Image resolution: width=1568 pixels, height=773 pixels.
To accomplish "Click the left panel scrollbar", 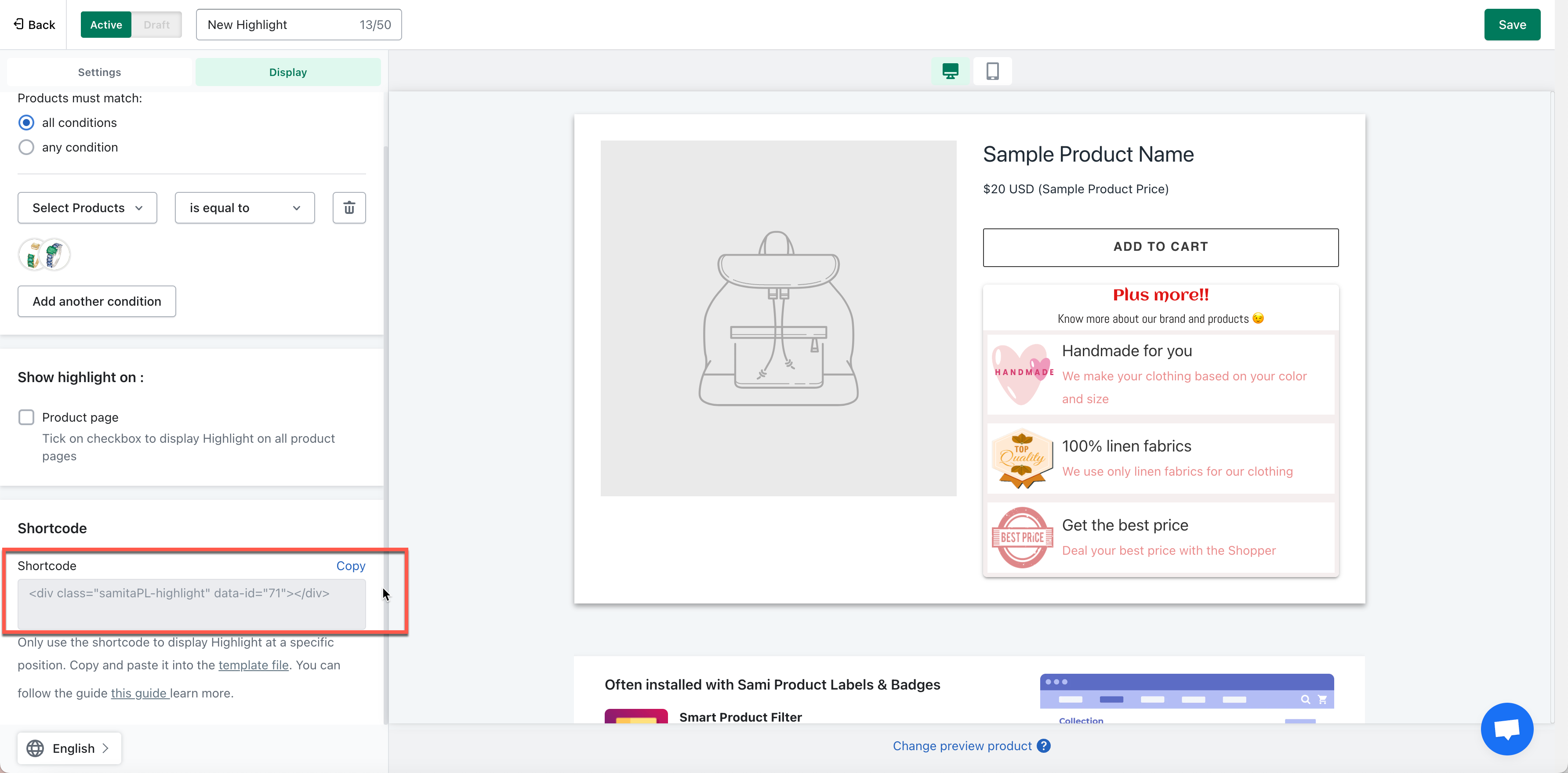I will (x=385, y=435).
